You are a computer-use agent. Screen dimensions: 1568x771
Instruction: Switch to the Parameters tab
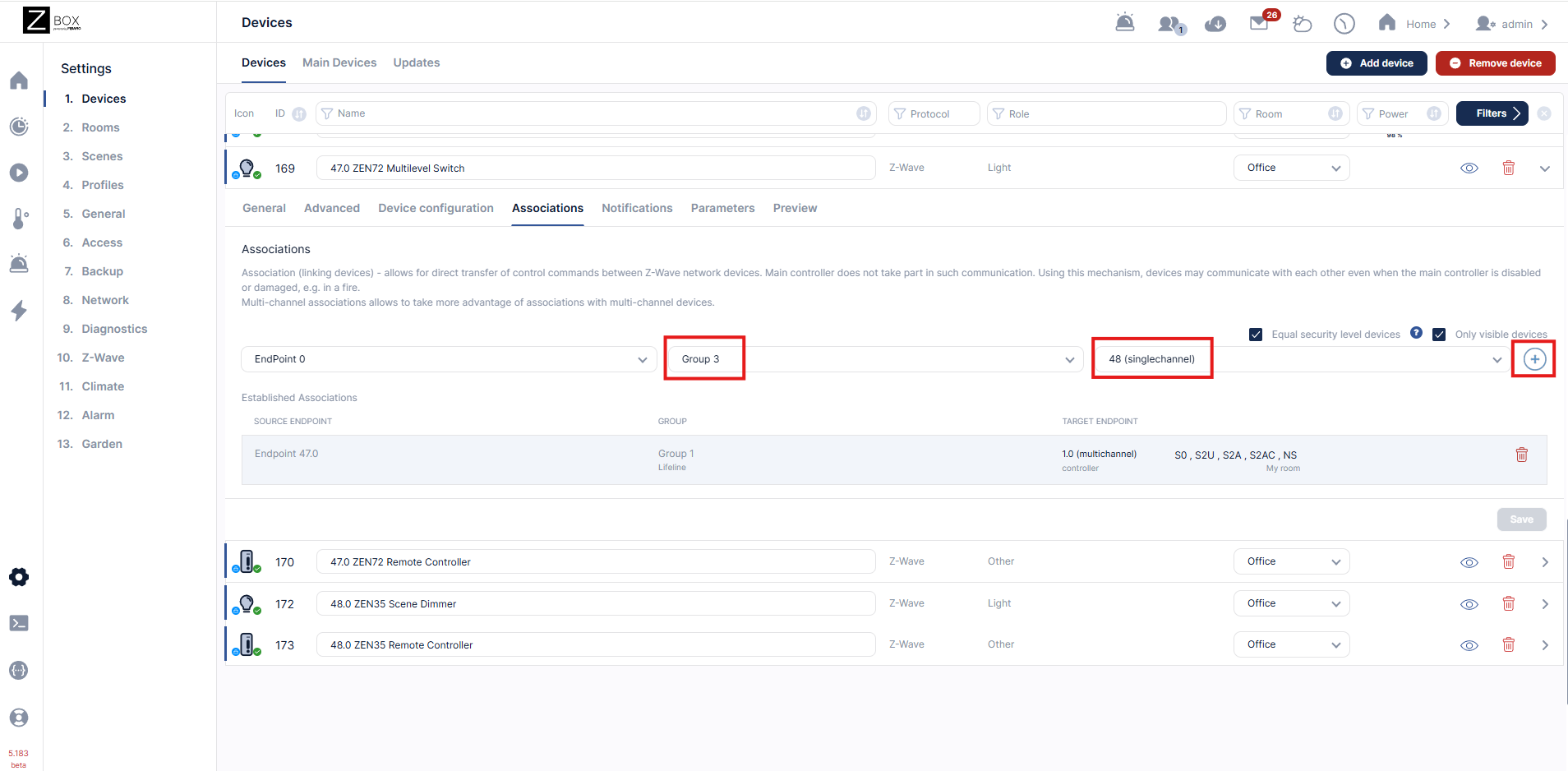[x=722, y=208]
